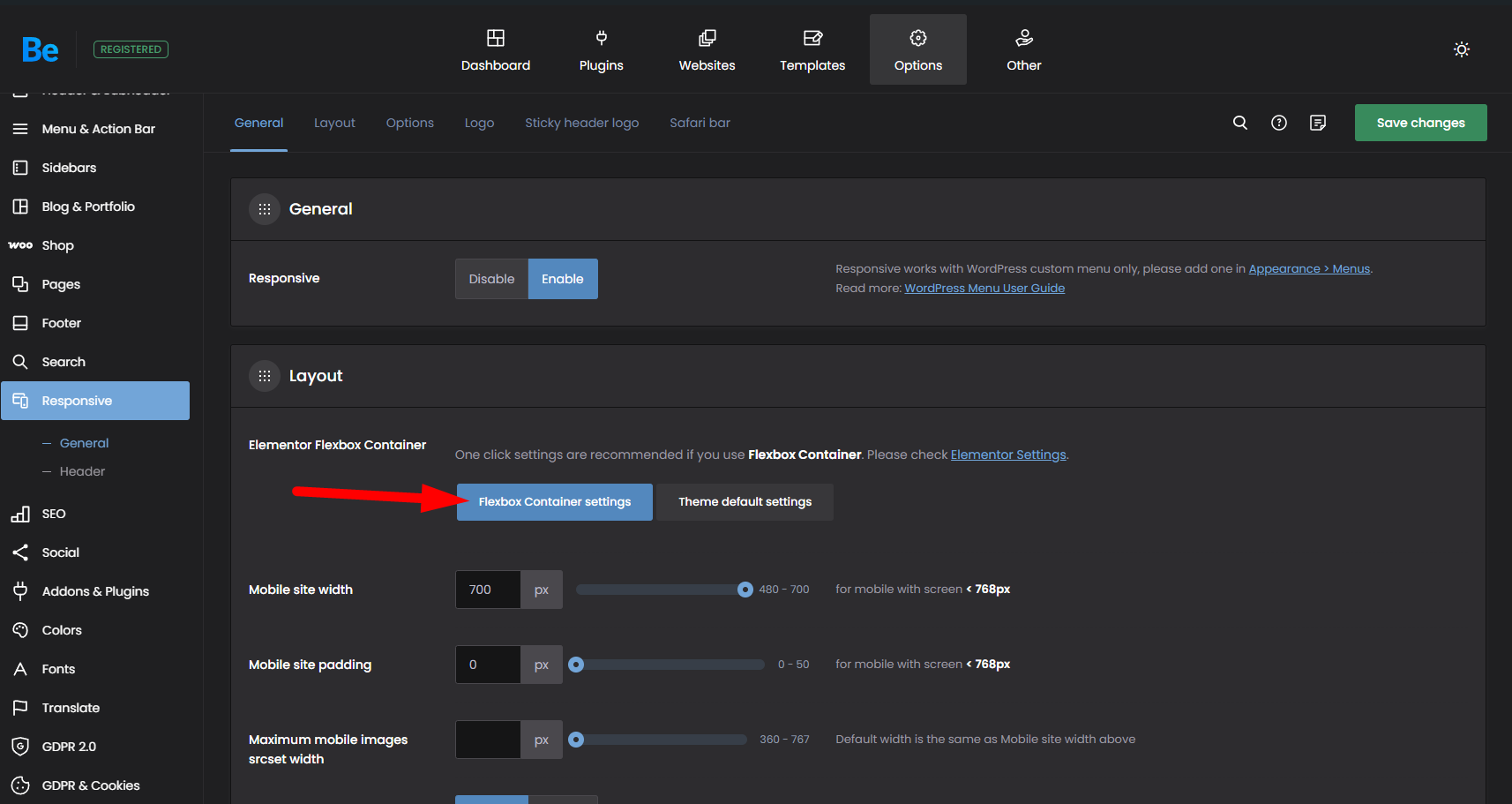Go to Plugins section
The height and width of the screenshot is (804, 1512).
tap(602, 49)
